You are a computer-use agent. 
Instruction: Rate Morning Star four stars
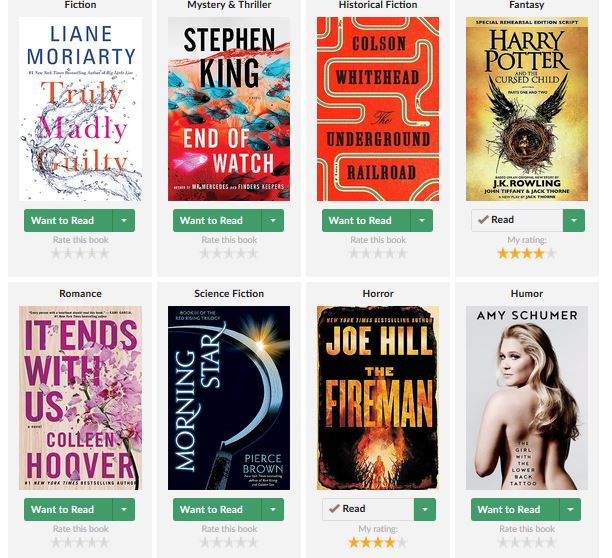click(241, 542)
